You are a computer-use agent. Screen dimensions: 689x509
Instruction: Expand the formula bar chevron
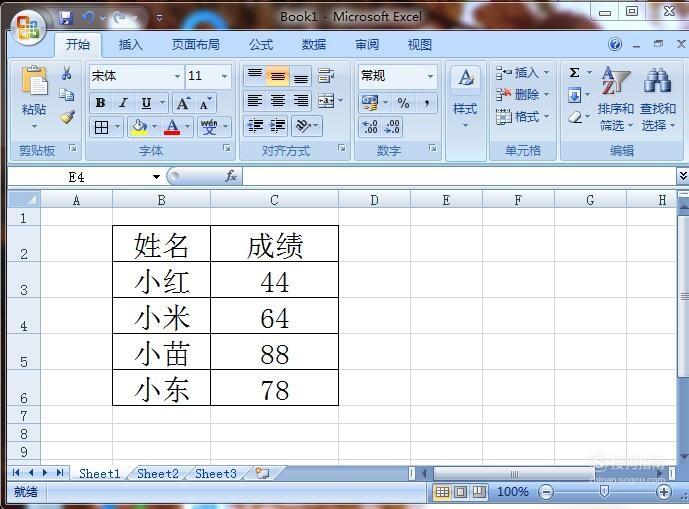683,176
